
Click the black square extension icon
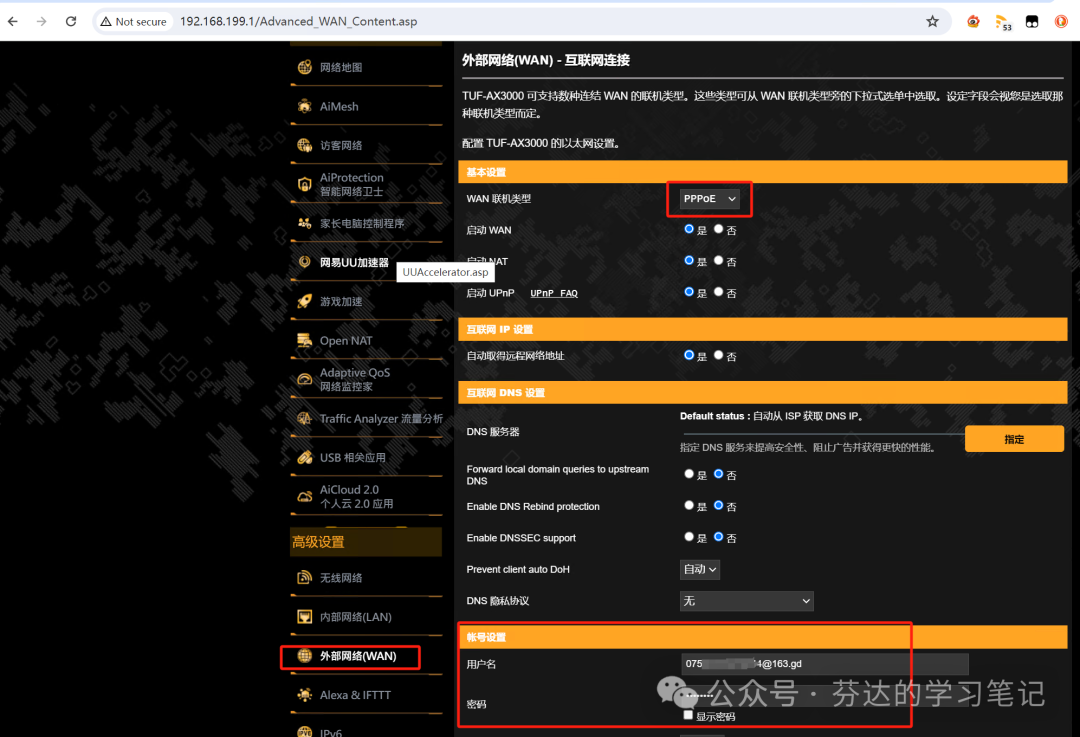pos(1032,21)
